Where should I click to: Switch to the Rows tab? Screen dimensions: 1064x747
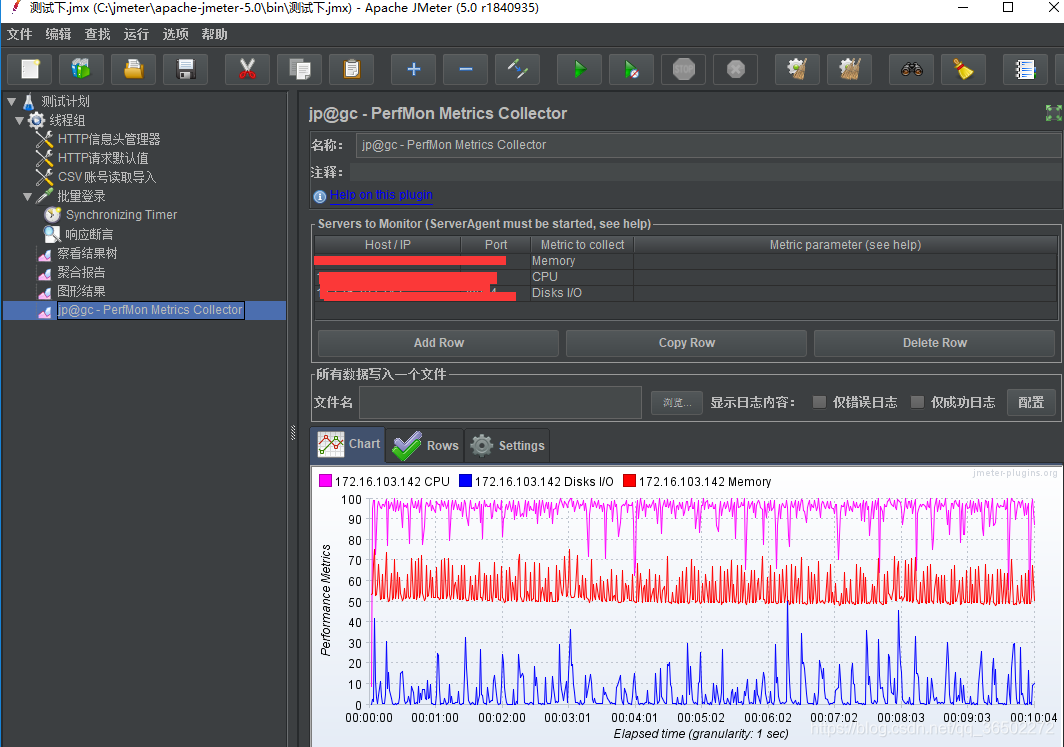click(425, 446)
